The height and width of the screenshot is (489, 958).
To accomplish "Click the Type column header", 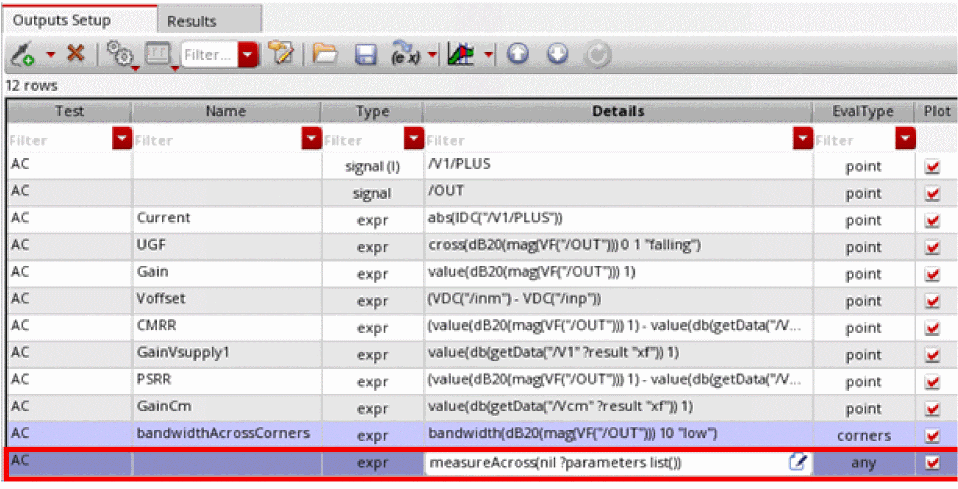I will coord(372,111).
